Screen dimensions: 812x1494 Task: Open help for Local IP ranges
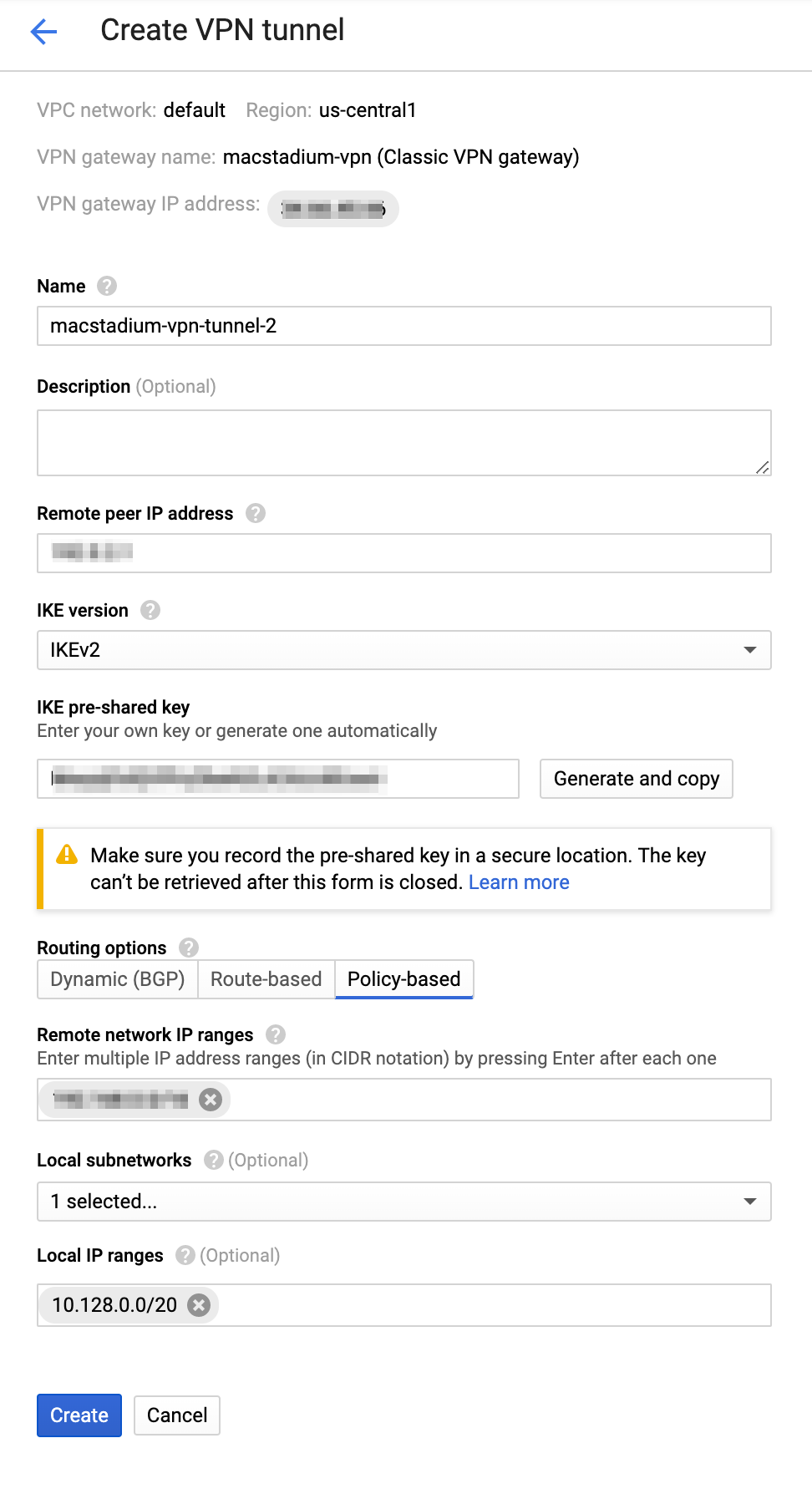[x=185, y=1255]
